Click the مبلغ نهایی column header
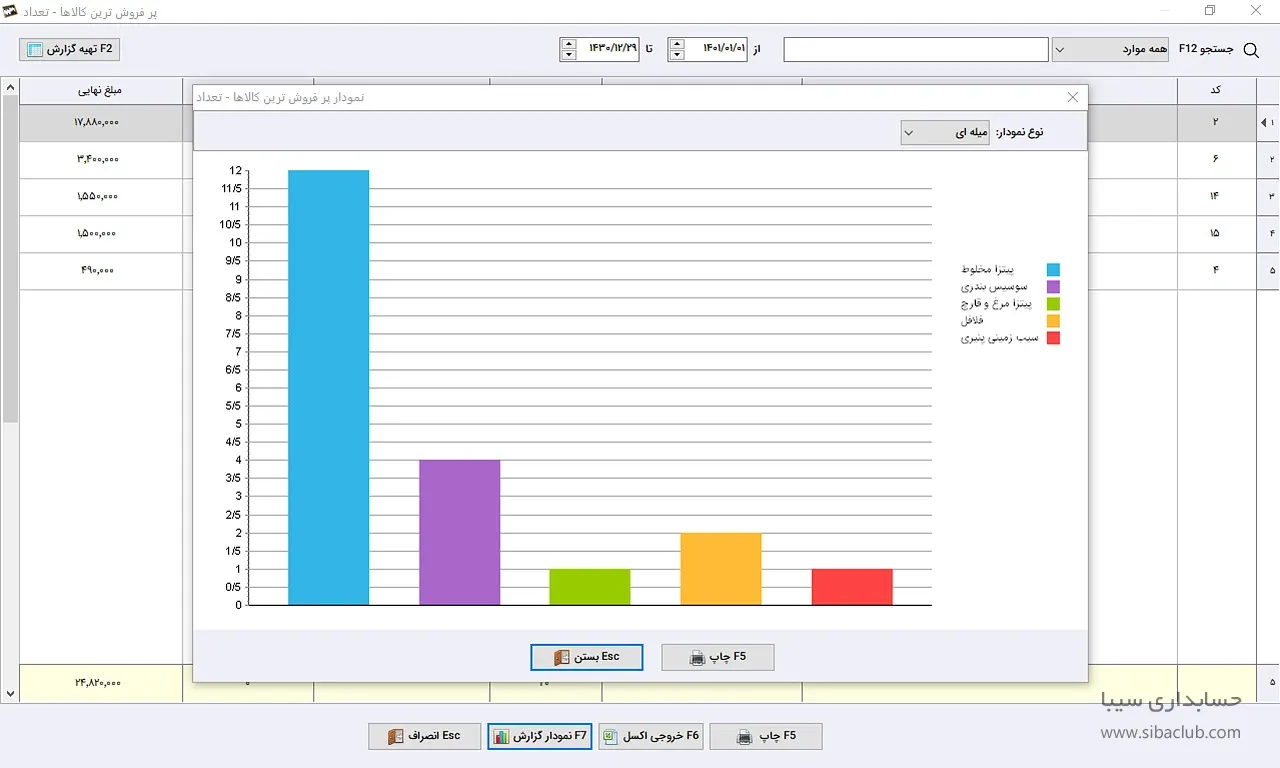 (x=100, y=90)
